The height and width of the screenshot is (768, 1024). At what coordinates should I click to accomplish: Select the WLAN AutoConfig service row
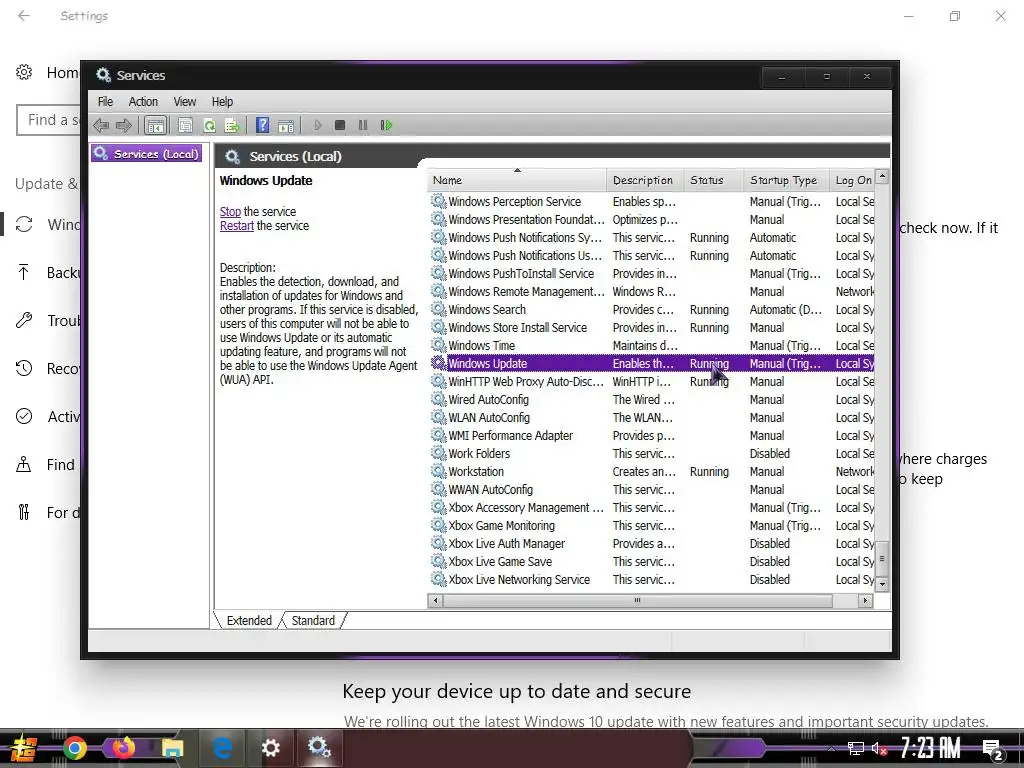pyautogui.click(x=652, y=417)
